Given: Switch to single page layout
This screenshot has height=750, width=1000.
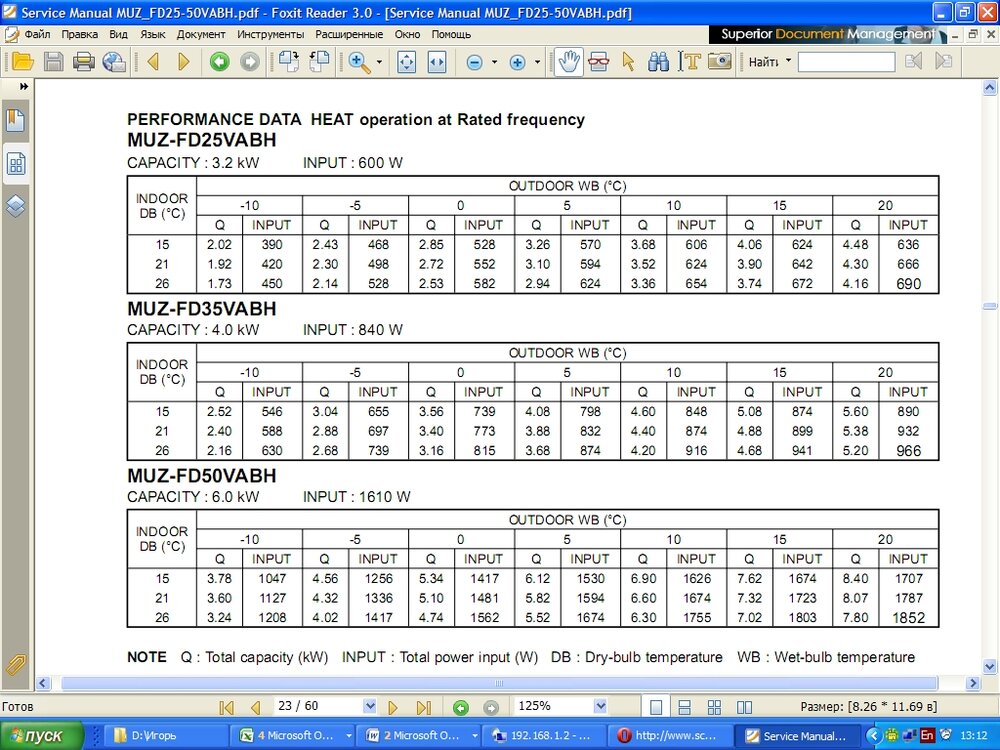Looking at the screenshot, I should tap(656, 707).
